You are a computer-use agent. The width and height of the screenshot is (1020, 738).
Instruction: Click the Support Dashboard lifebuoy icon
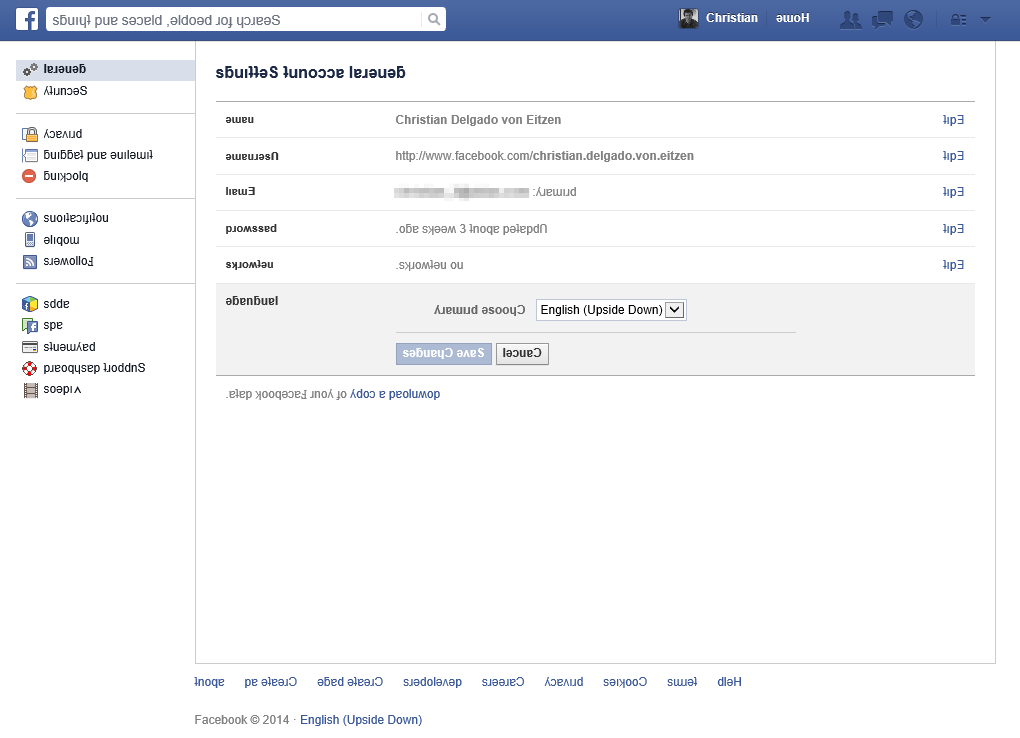point(30,368)
